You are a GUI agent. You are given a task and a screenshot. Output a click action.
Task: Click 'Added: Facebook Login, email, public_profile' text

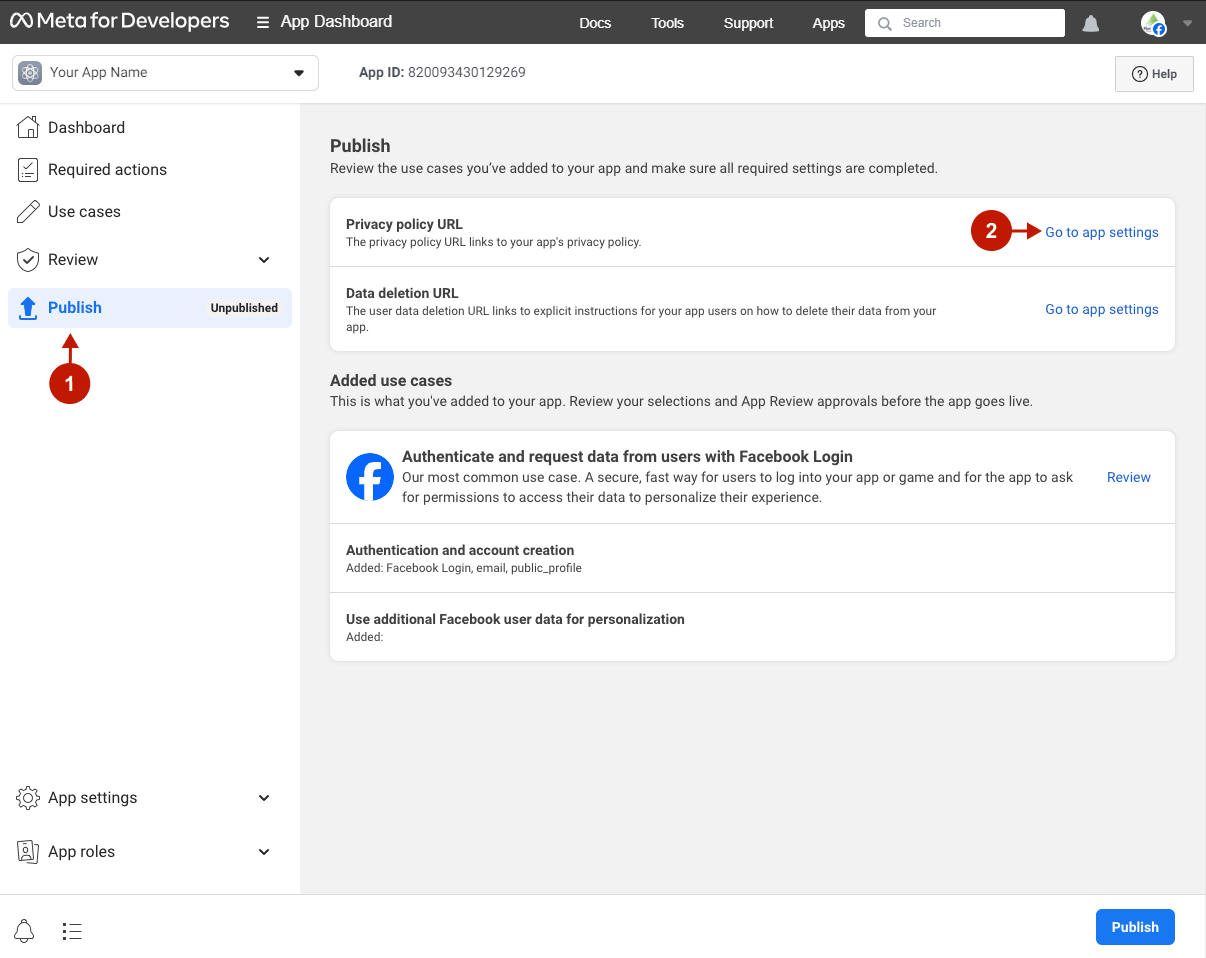pyautogui.click(x=464, y=568)
